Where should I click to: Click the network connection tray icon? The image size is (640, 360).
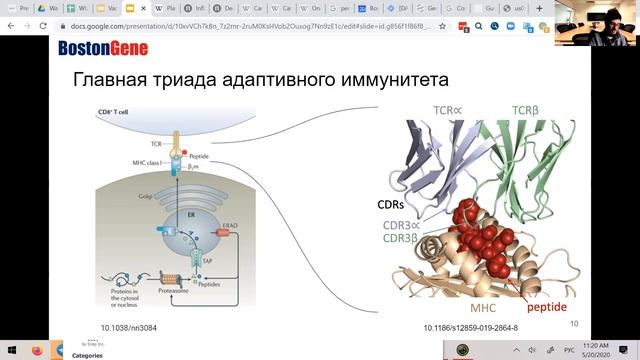point(551,350)
